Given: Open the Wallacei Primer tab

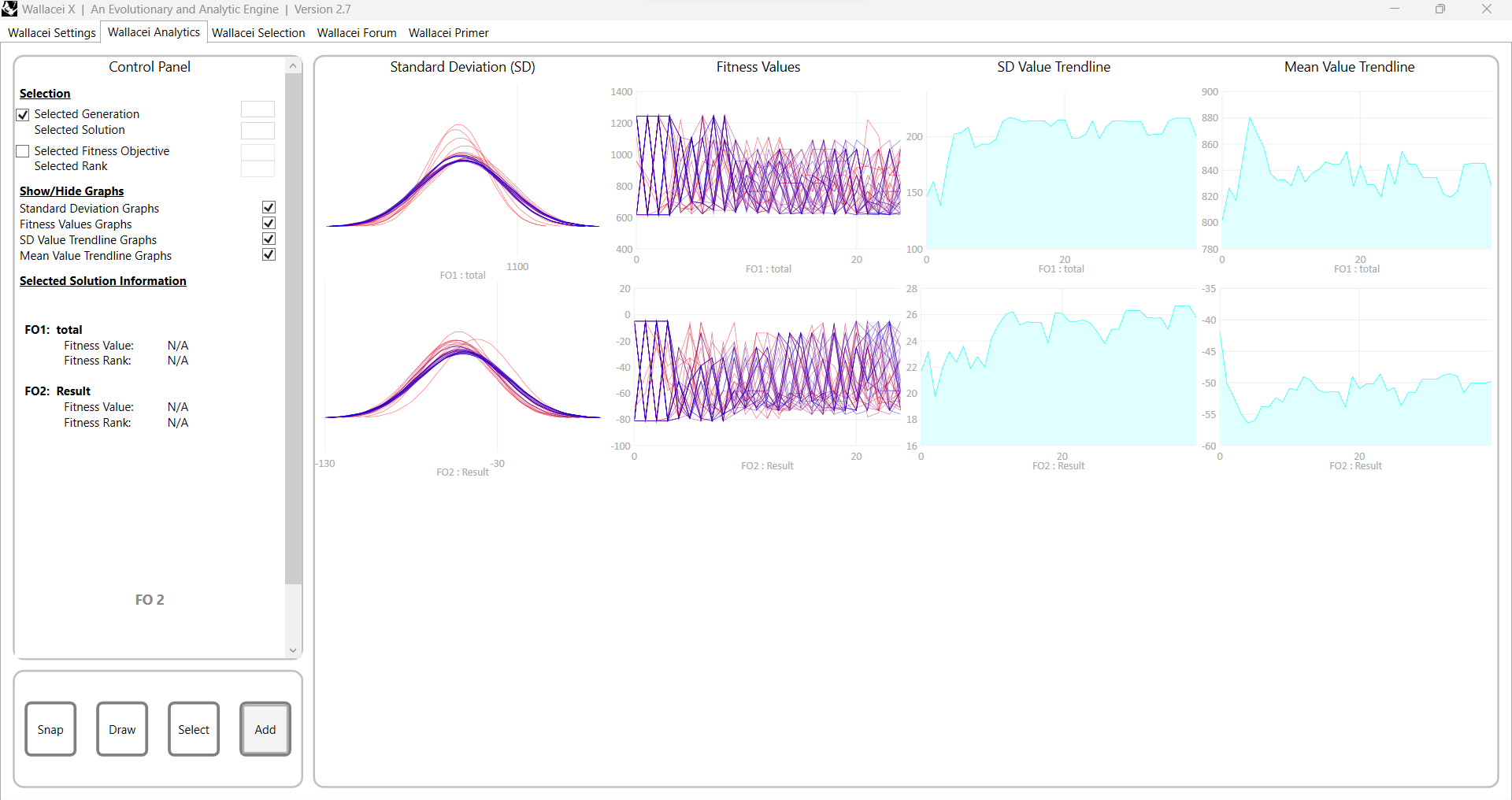Looking at the screenshot, I should click(x=448, y=33).
